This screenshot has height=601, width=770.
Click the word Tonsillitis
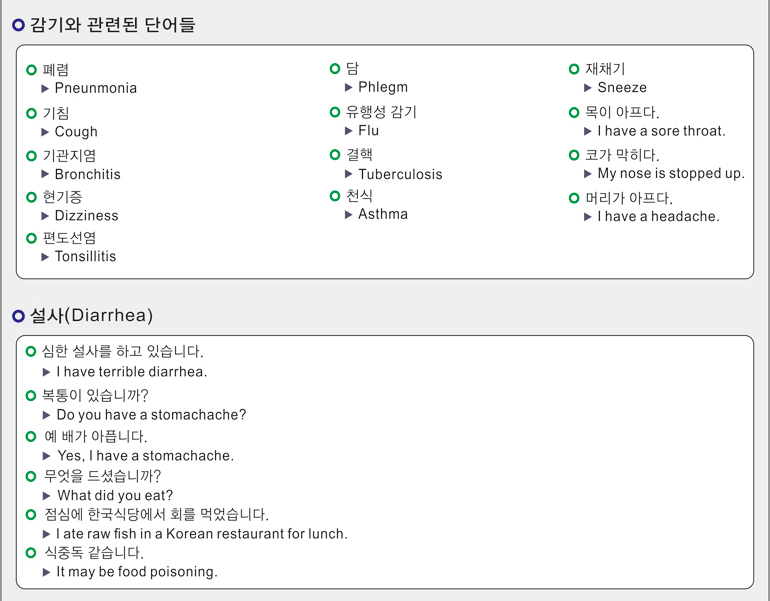point(85,256)
